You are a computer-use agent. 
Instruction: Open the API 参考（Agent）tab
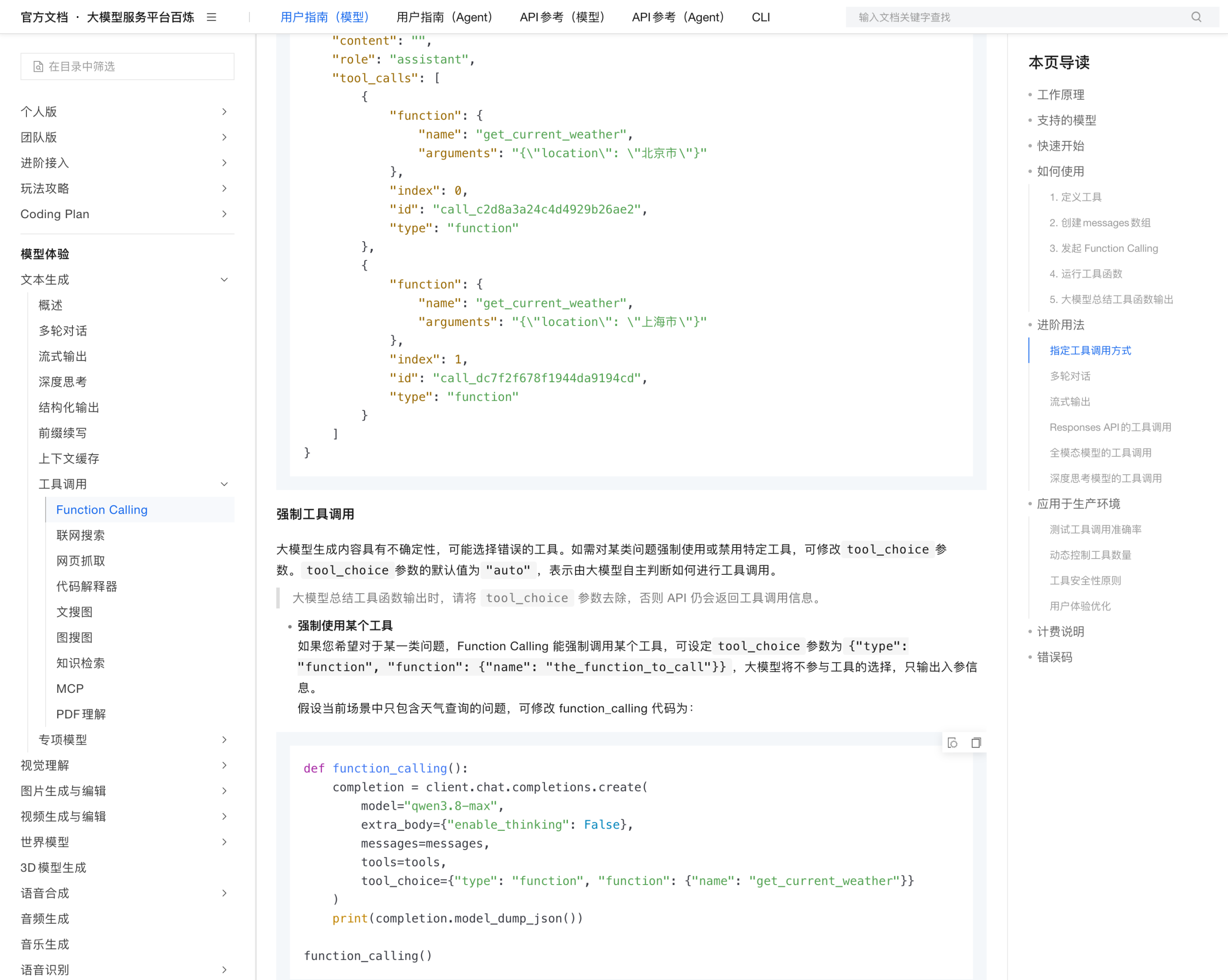(x=678, y=17)
